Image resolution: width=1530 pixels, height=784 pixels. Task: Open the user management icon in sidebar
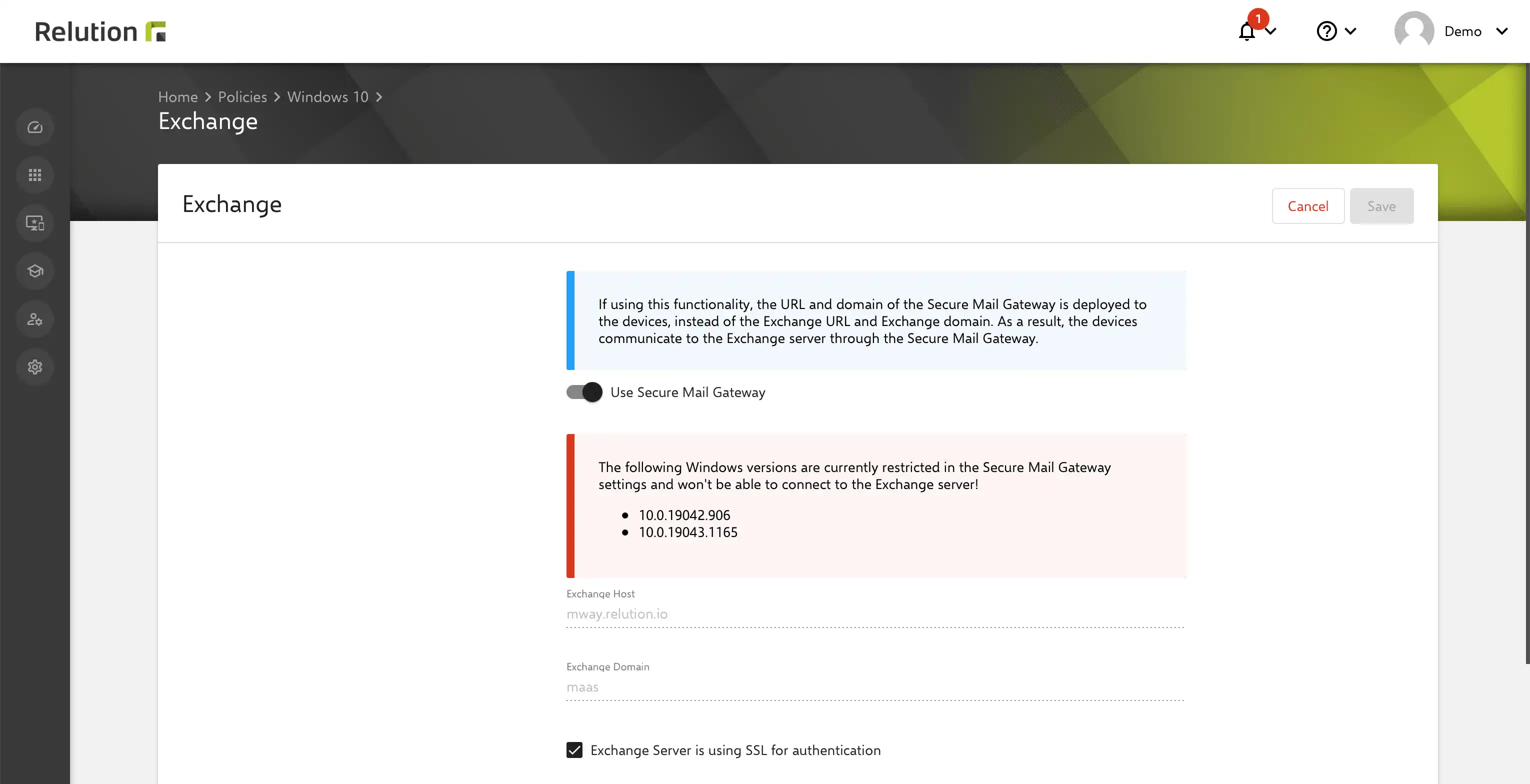35,319
